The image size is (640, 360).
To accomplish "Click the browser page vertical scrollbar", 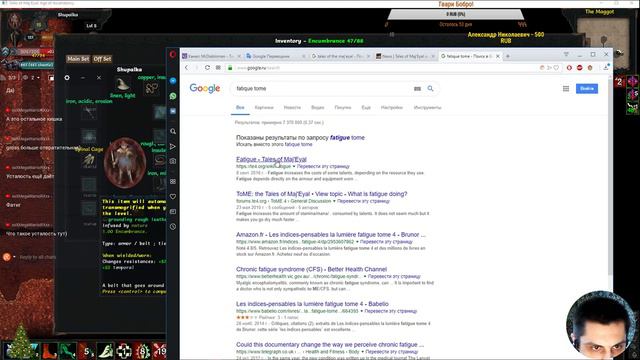I will pyautogui.click(x=610, y=176).
